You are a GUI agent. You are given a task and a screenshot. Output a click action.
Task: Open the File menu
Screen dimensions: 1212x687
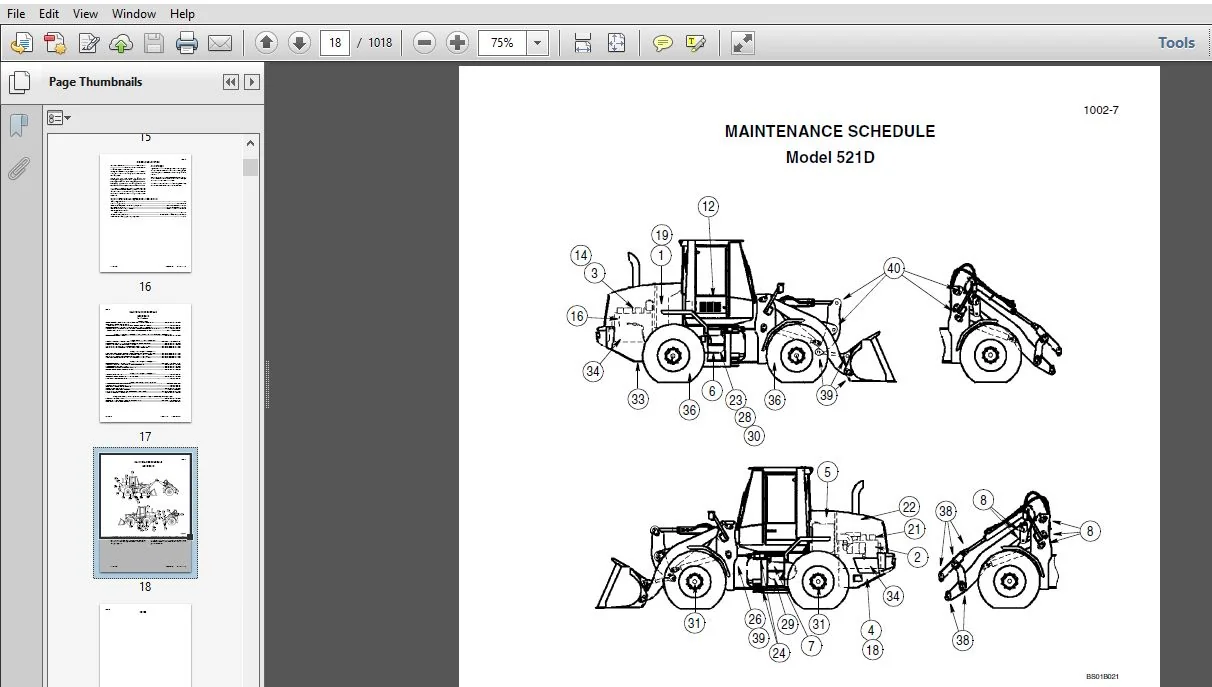click(16, 14)
